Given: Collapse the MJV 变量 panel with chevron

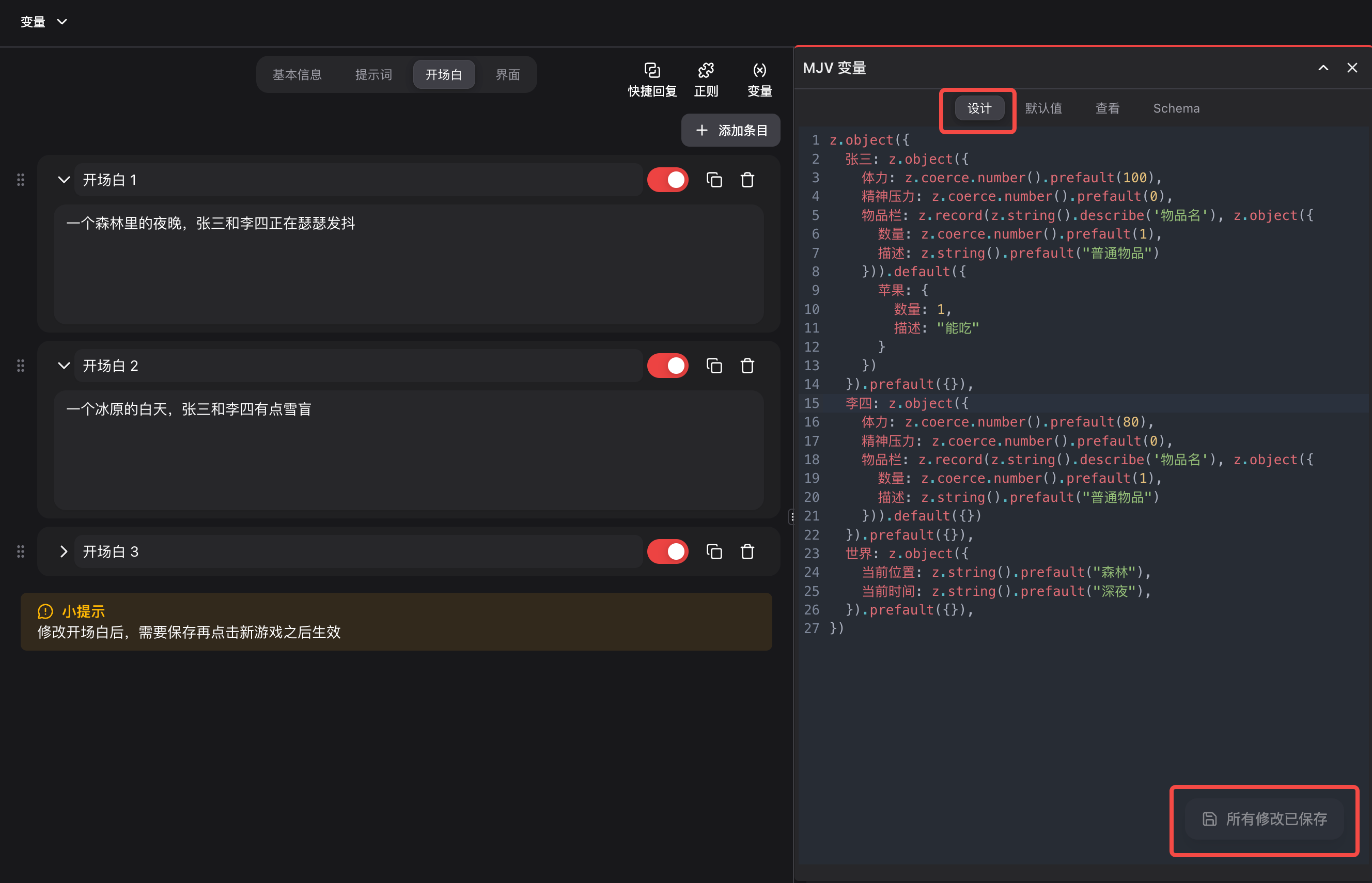Looking at the screenshot, I should tap(1323, 68).
